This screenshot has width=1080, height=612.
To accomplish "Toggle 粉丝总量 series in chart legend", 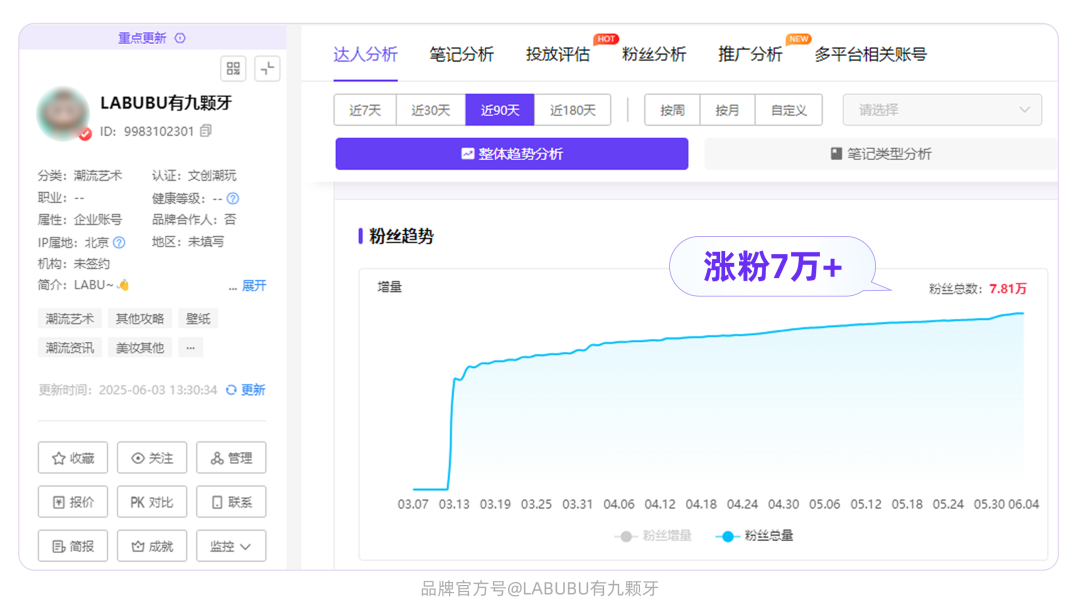I will pyautogui.click(x=755, y=536).
